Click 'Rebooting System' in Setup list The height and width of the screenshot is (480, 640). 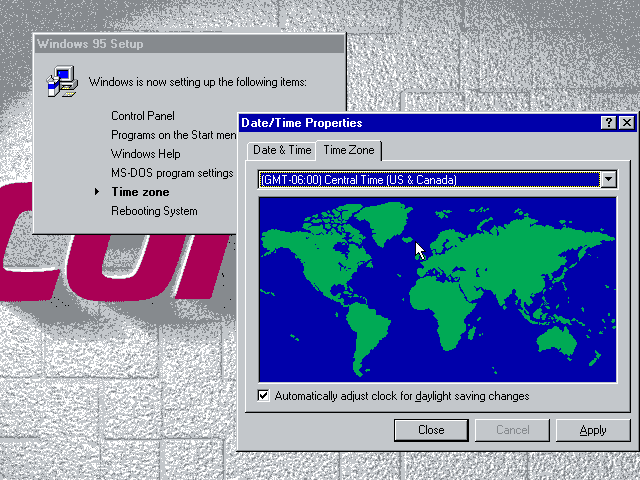154,211
